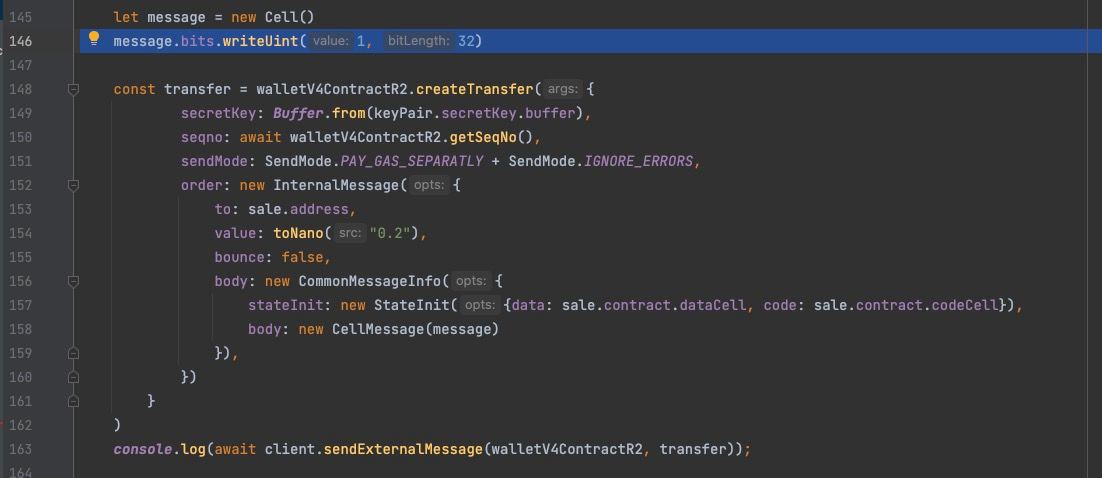This screenshot has width=1102, height=478.
Task: Click the stateInit property key on line 157
Action: 286,304
